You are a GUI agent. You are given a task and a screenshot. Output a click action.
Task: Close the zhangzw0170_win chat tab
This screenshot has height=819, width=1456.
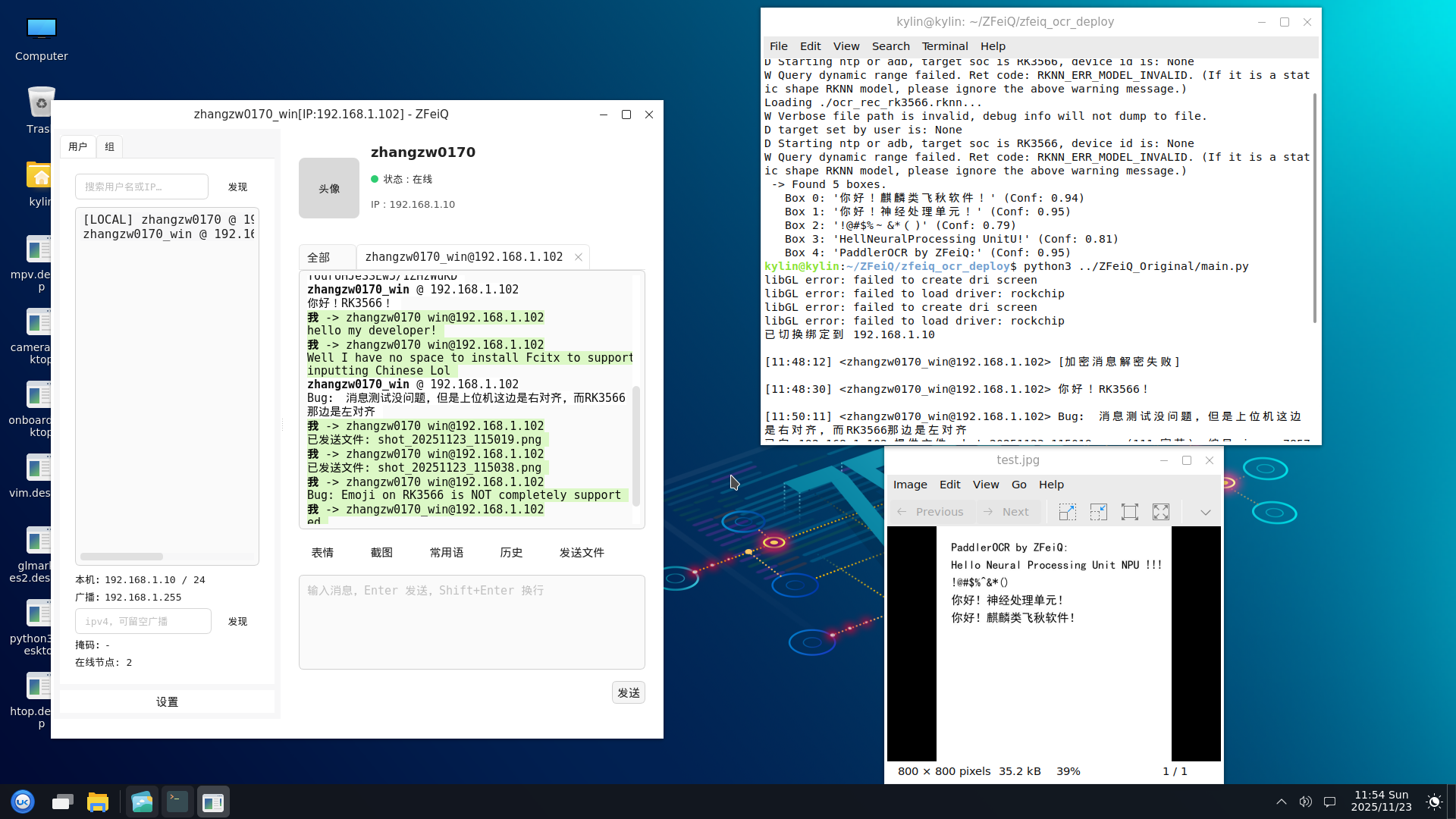click(579, 257)
